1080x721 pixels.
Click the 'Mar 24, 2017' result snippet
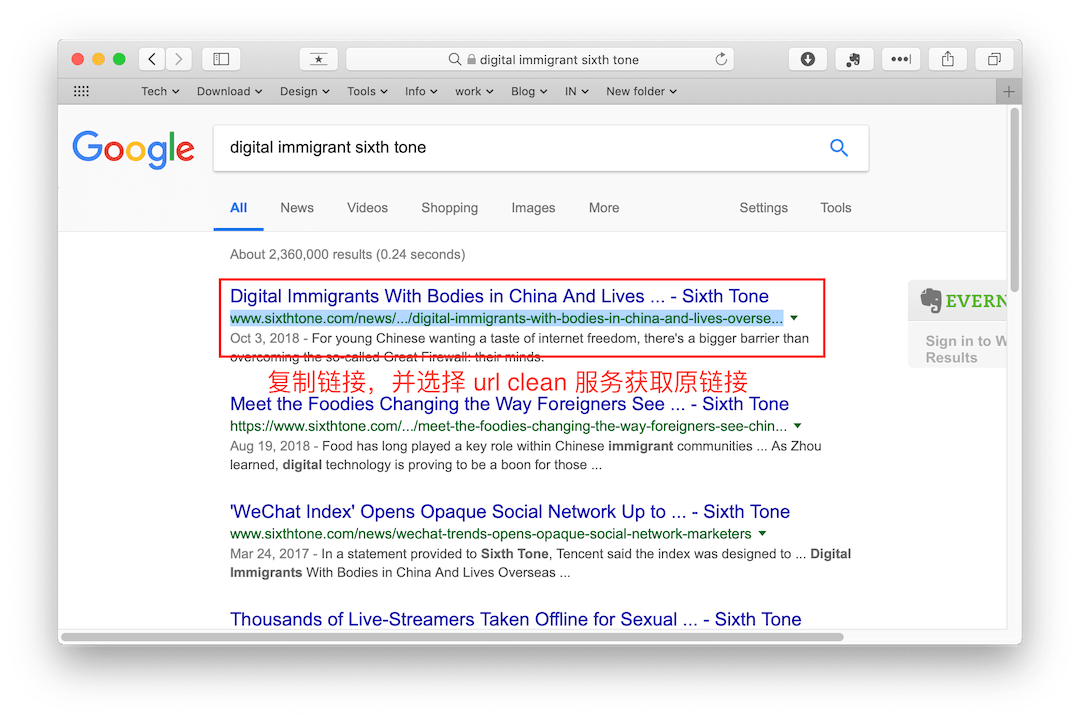541,563
